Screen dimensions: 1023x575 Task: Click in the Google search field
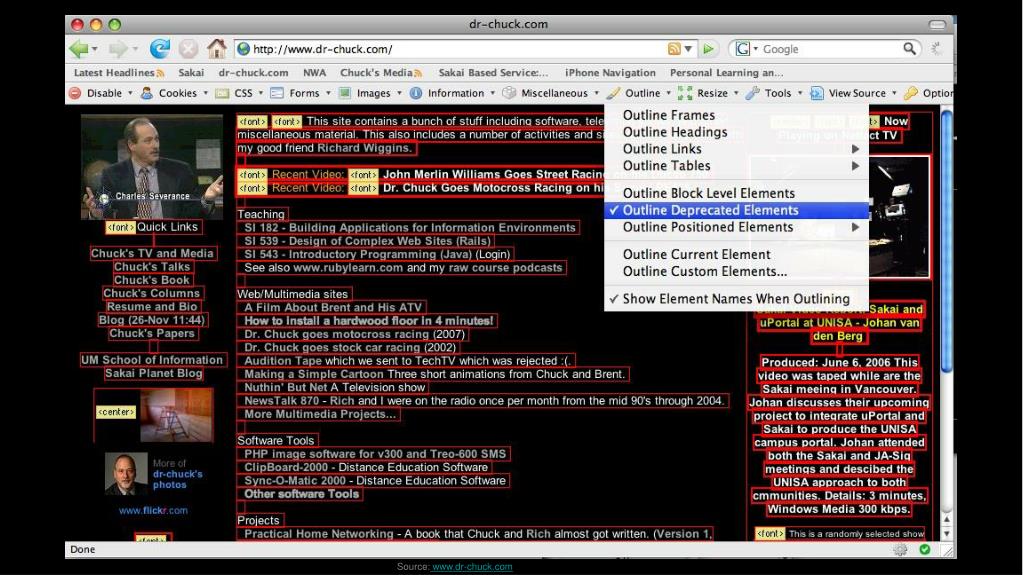pos(830,49)
